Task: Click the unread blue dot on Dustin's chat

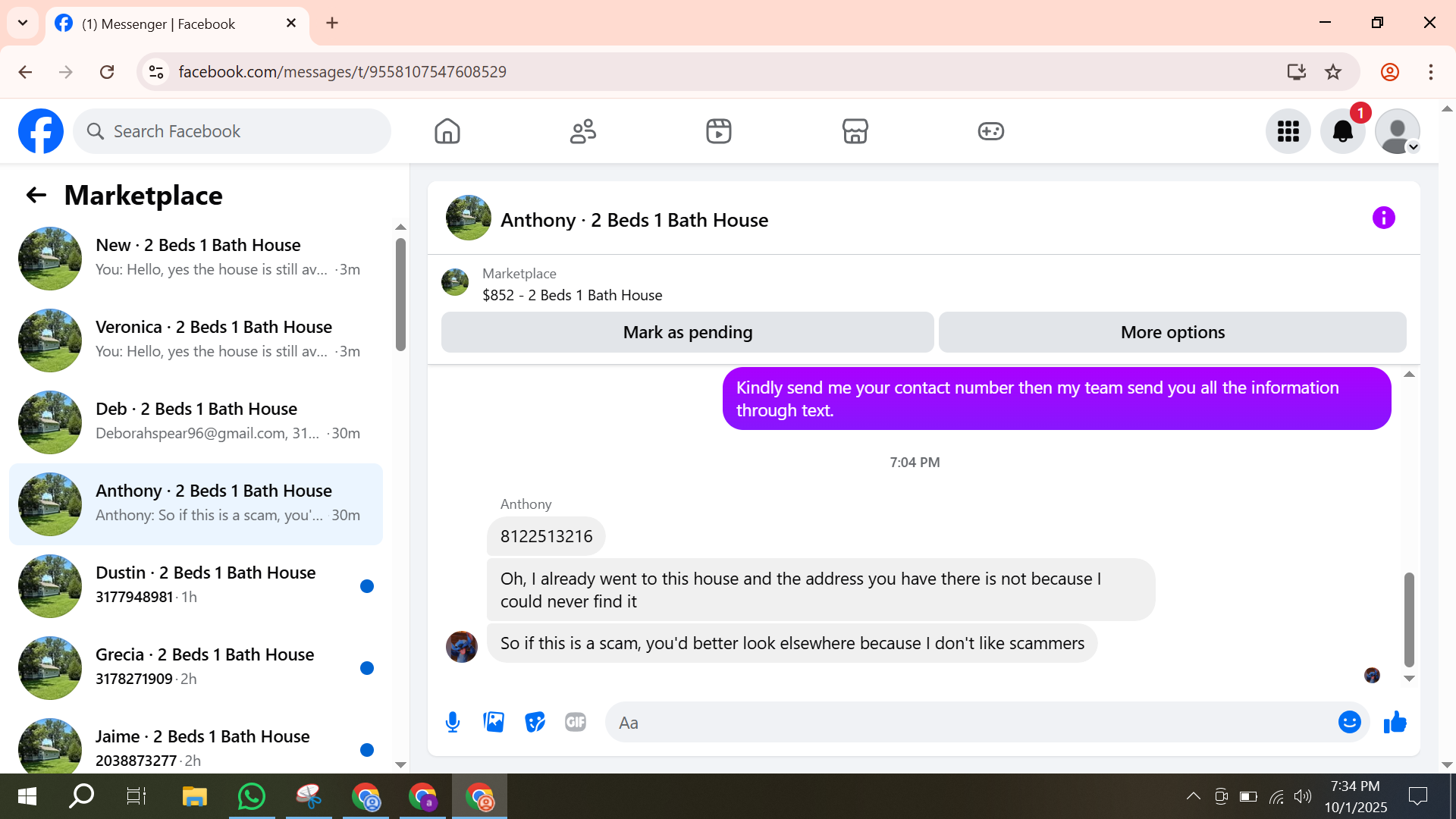Action: [x=367, y=586]
